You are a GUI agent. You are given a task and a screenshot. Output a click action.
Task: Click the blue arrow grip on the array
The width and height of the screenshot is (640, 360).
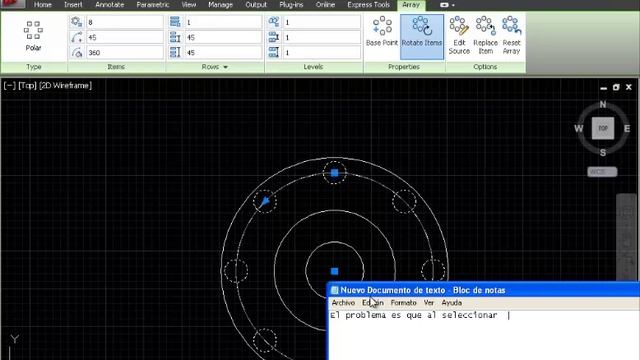point(264,201)
